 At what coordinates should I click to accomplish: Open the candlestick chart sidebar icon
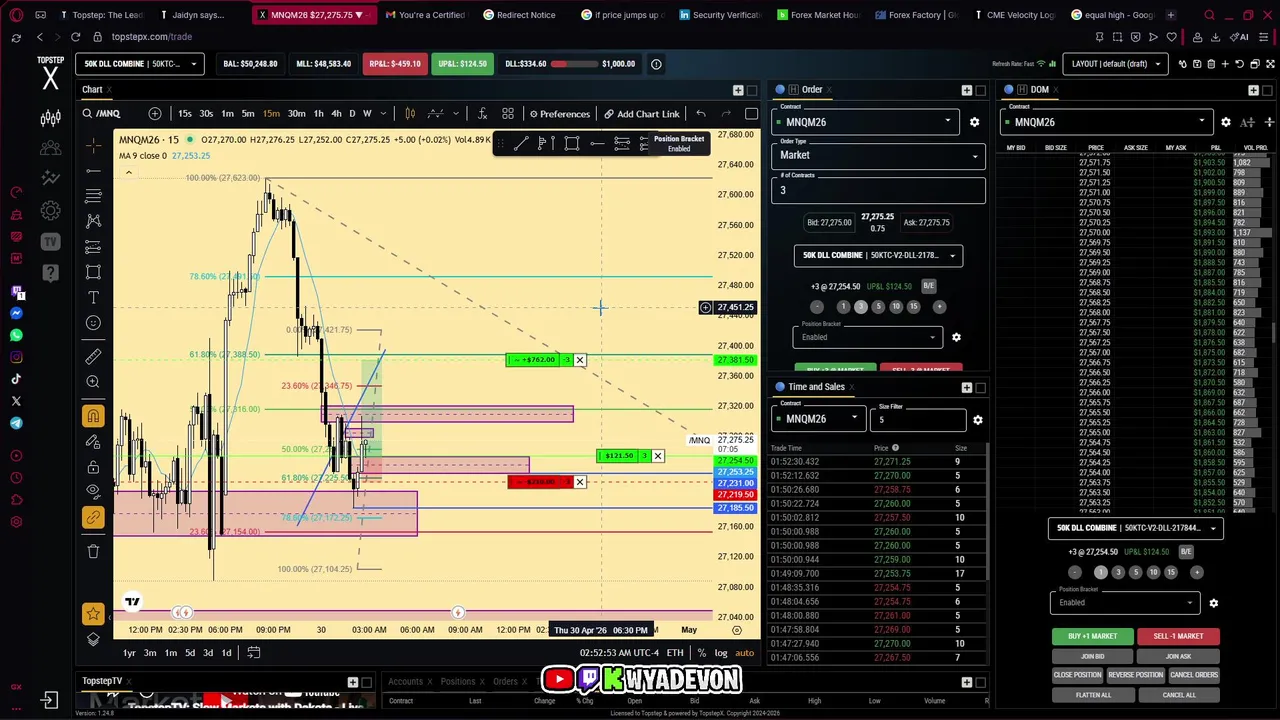[x=50, y=119]
